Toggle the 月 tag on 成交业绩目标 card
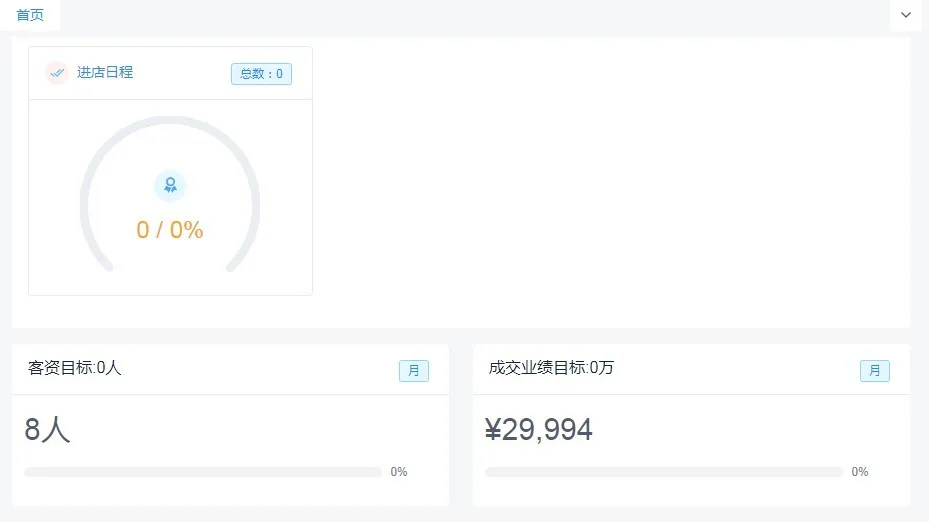The width and height of the screenshot is (929, 522). pos(875,371)
